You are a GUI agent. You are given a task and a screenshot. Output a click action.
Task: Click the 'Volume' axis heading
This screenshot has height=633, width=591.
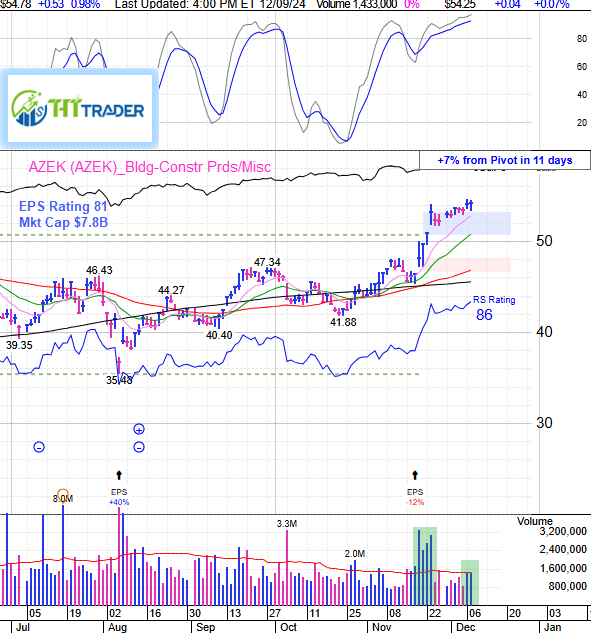[x=535, y=521]
